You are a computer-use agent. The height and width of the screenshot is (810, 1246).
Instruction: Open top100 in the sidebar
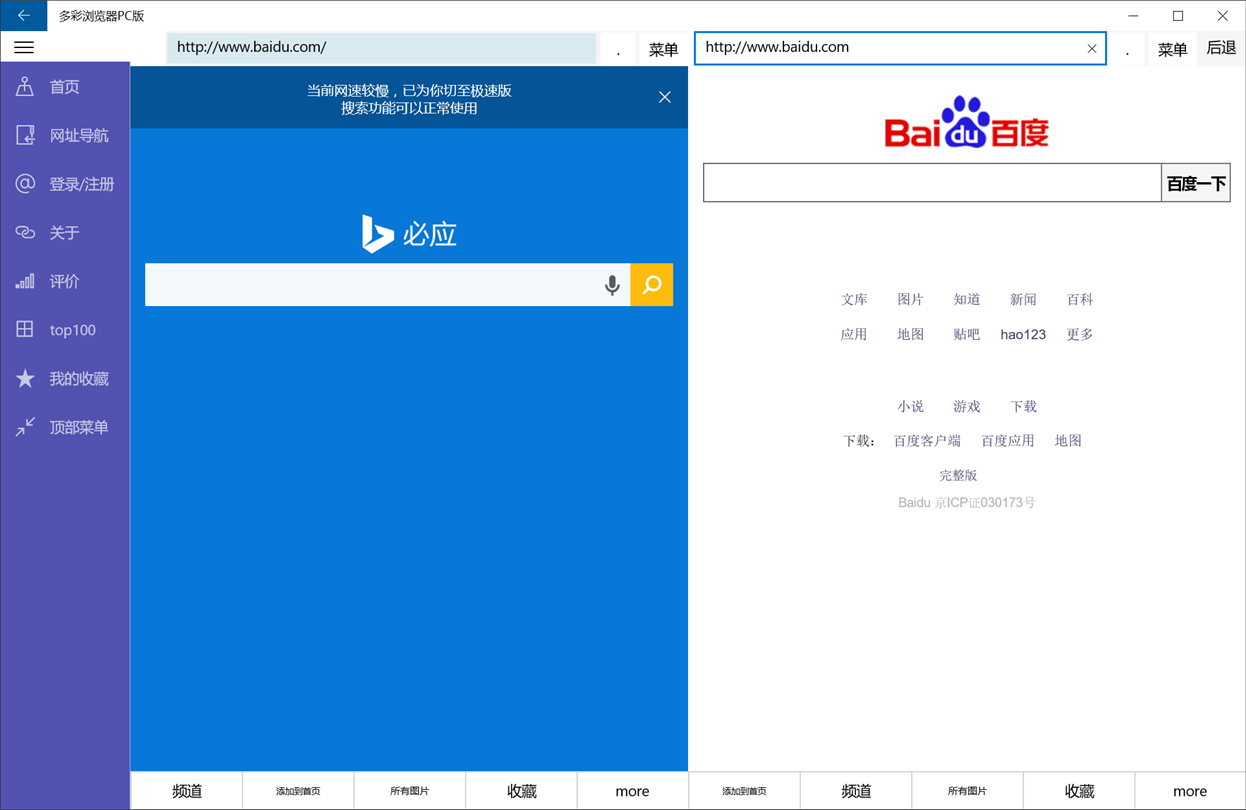point(65,330)
